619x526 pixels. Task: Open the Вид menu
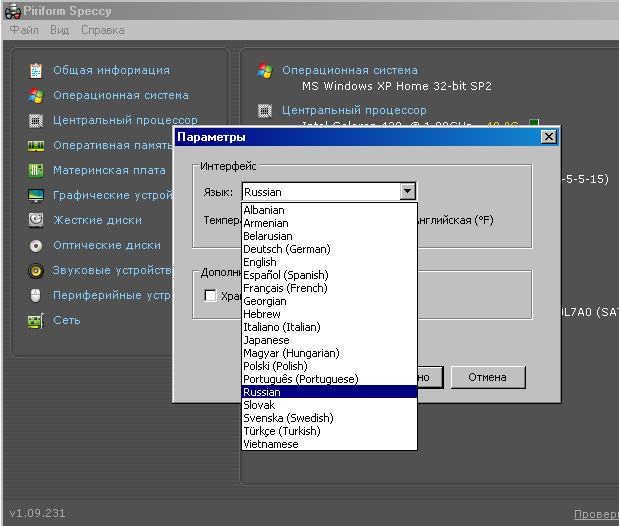(x=60, y=30)
